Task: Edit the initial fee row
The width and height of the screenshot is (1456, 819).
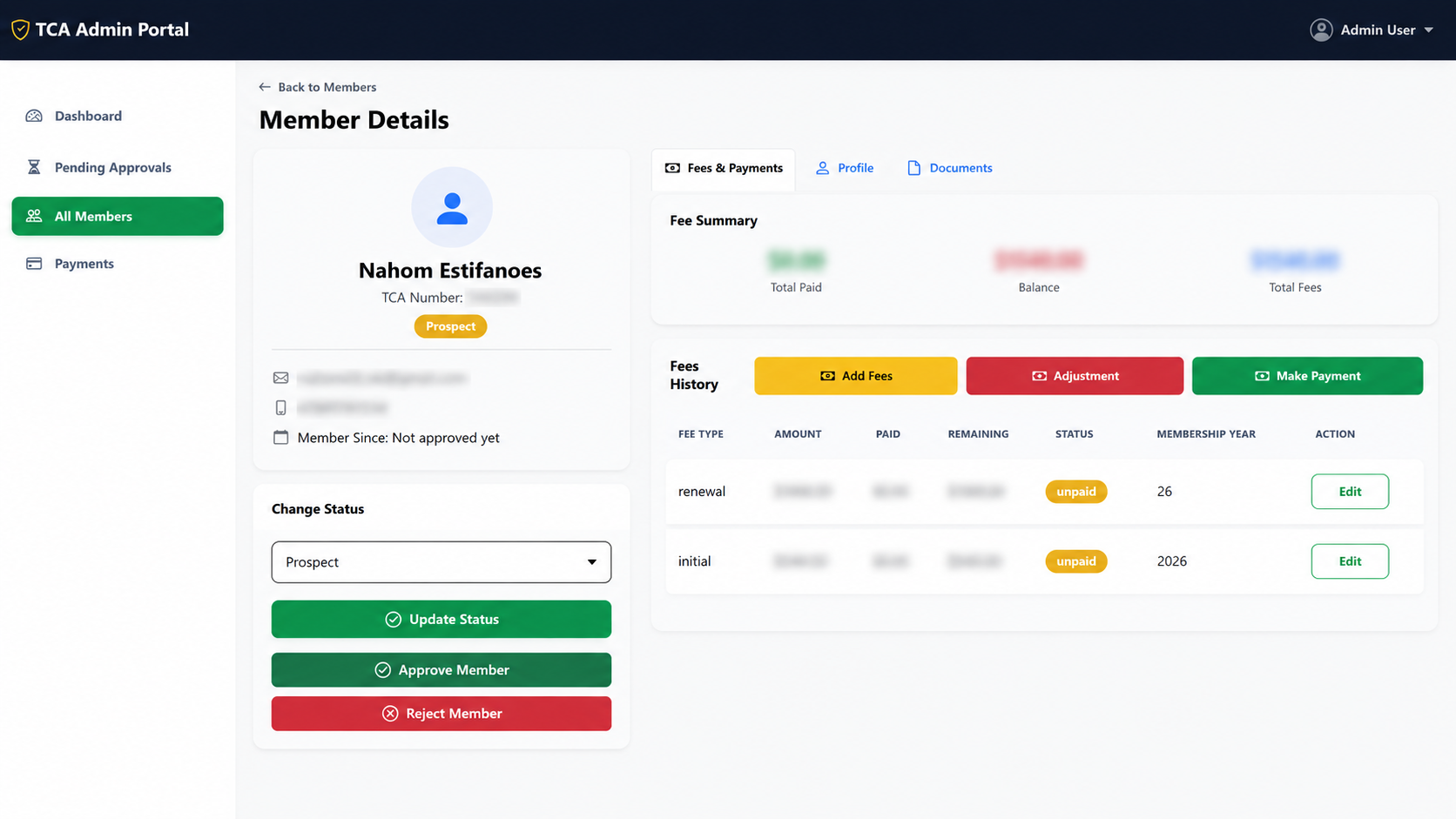Action: (1350, 561)
